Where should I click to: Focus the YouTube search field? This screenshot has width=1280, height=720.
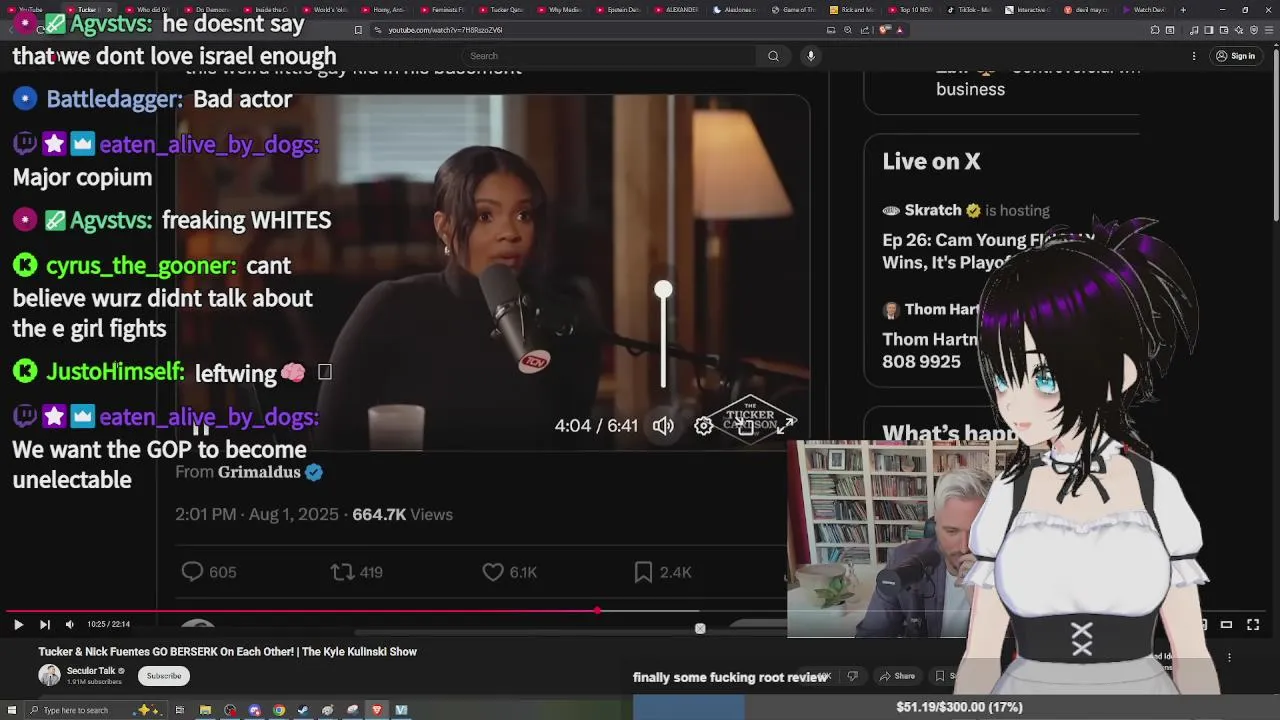point(610,56)
